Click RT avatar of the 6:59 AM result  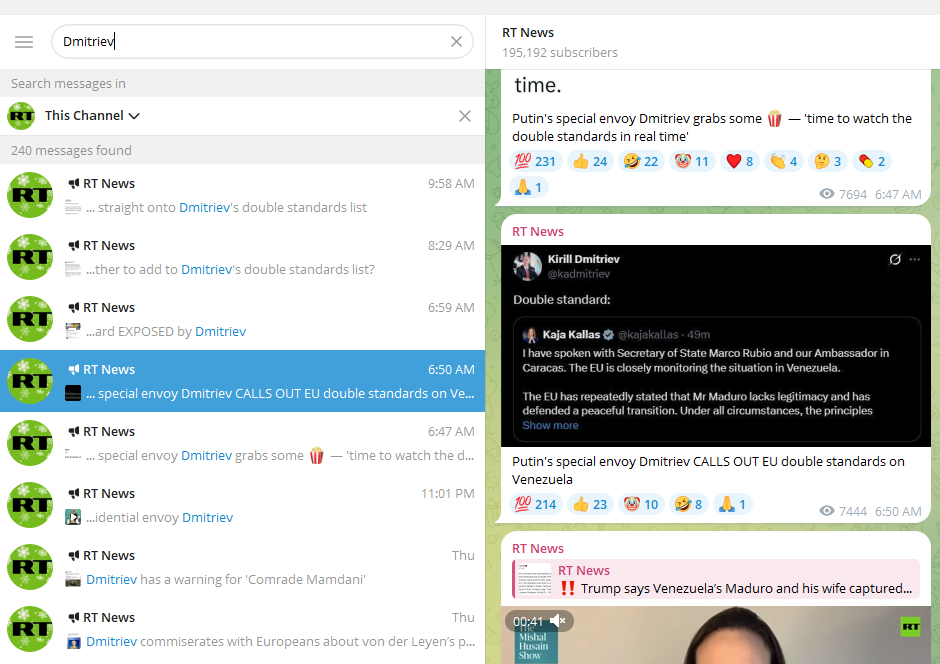tap(30, 319)
